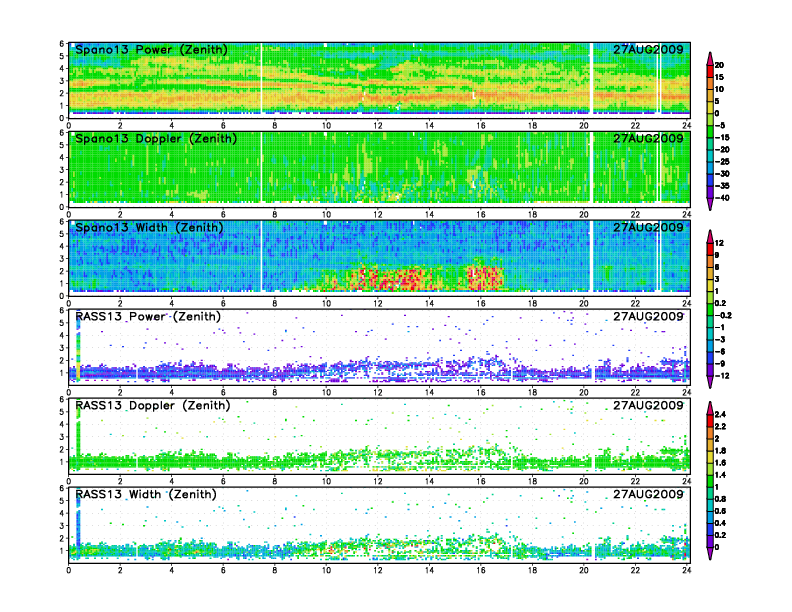Click the red top arrow of the top colorbar
Image resolution: width=792 pixels, height=612 pixels.
tap(710, 57)
